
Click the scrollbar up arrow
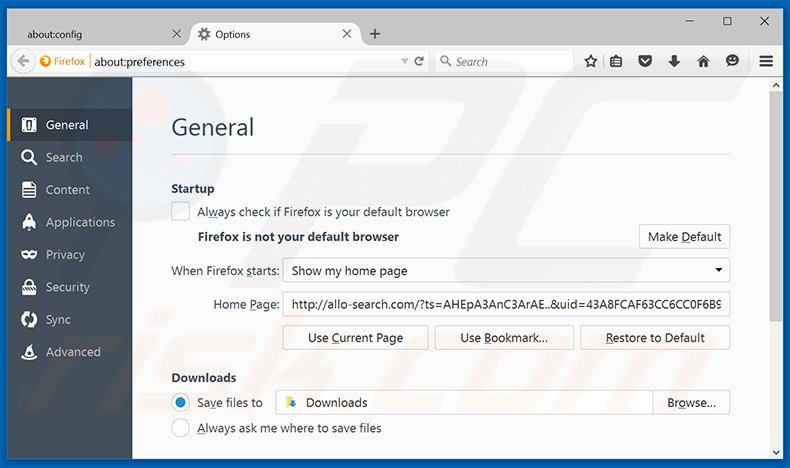776,86
